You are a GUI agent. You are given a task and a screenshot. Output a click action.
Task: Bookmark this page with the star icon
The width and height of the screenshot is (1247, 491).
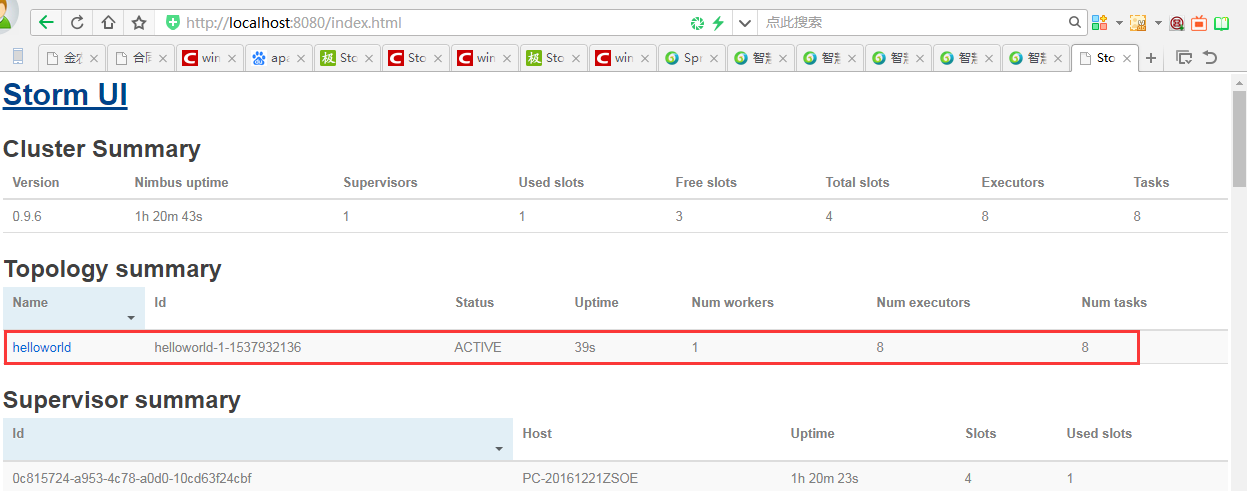139,22
